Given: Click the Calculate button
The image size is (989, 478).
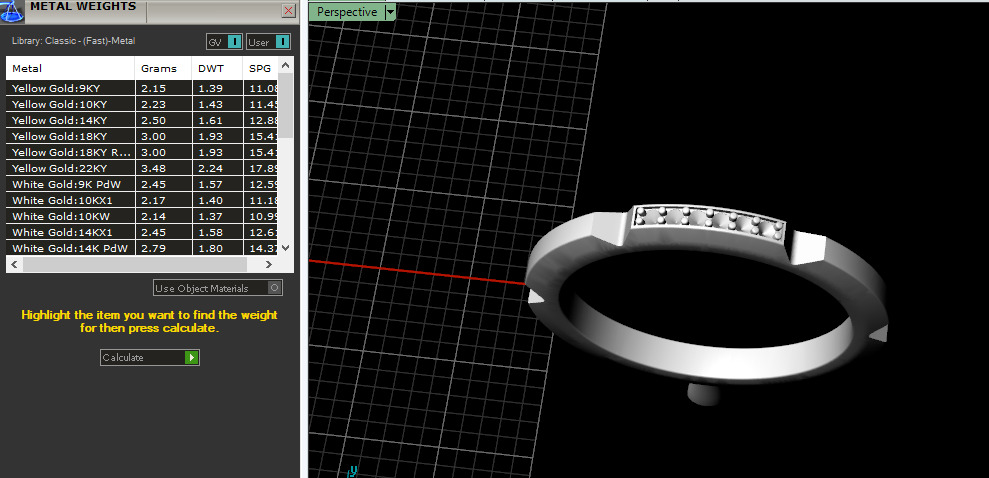Looking at the screenshot, I should pos(149,358).
